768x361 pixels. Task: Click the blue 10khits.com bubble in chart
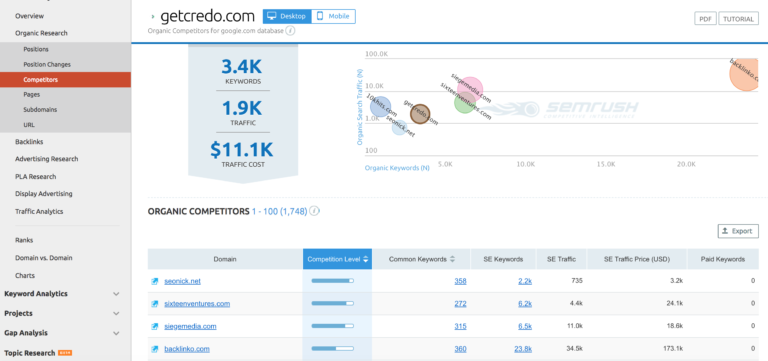point(381,106)
